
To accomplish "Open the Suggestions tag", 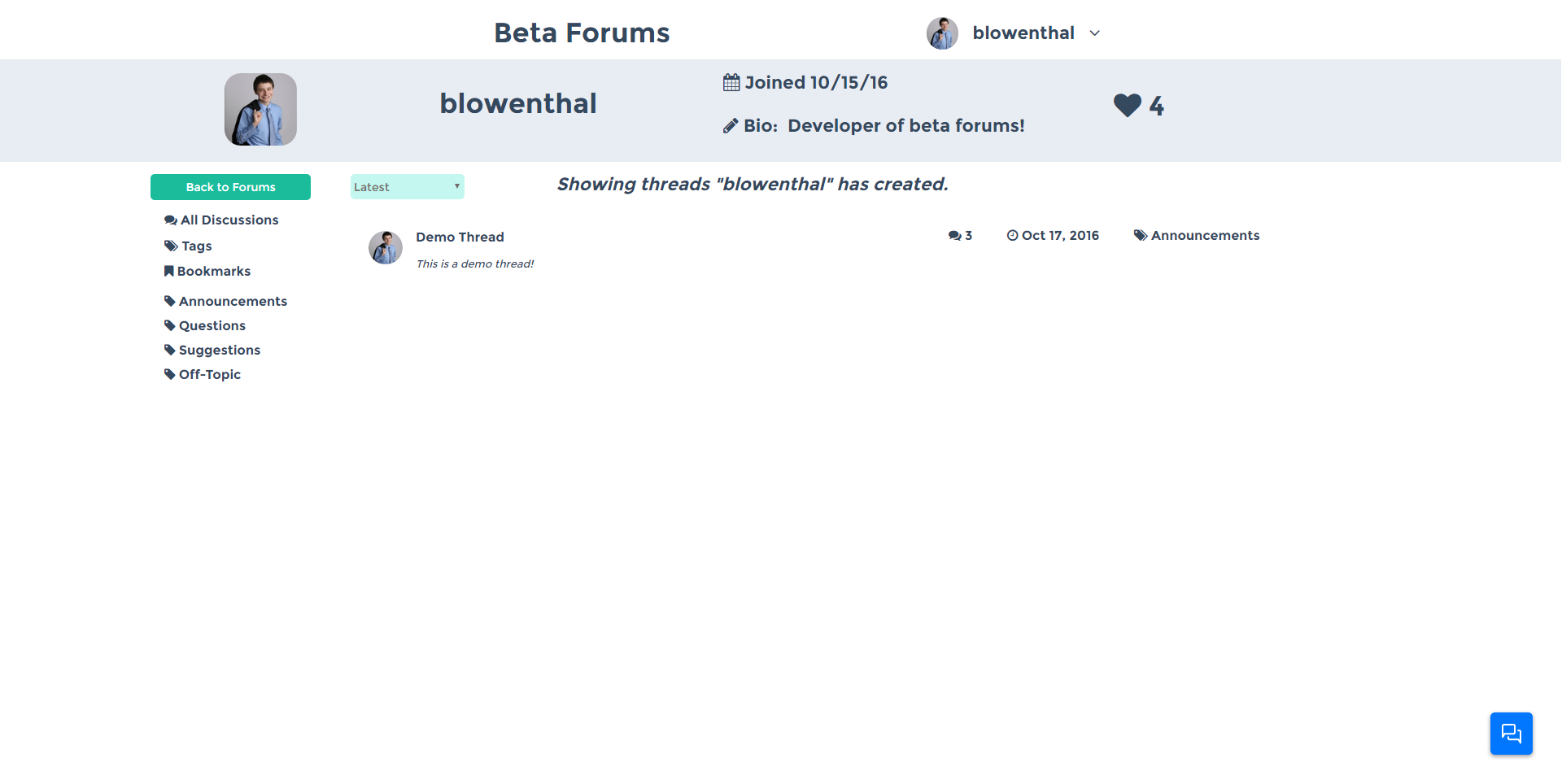I will pos(219,351).
